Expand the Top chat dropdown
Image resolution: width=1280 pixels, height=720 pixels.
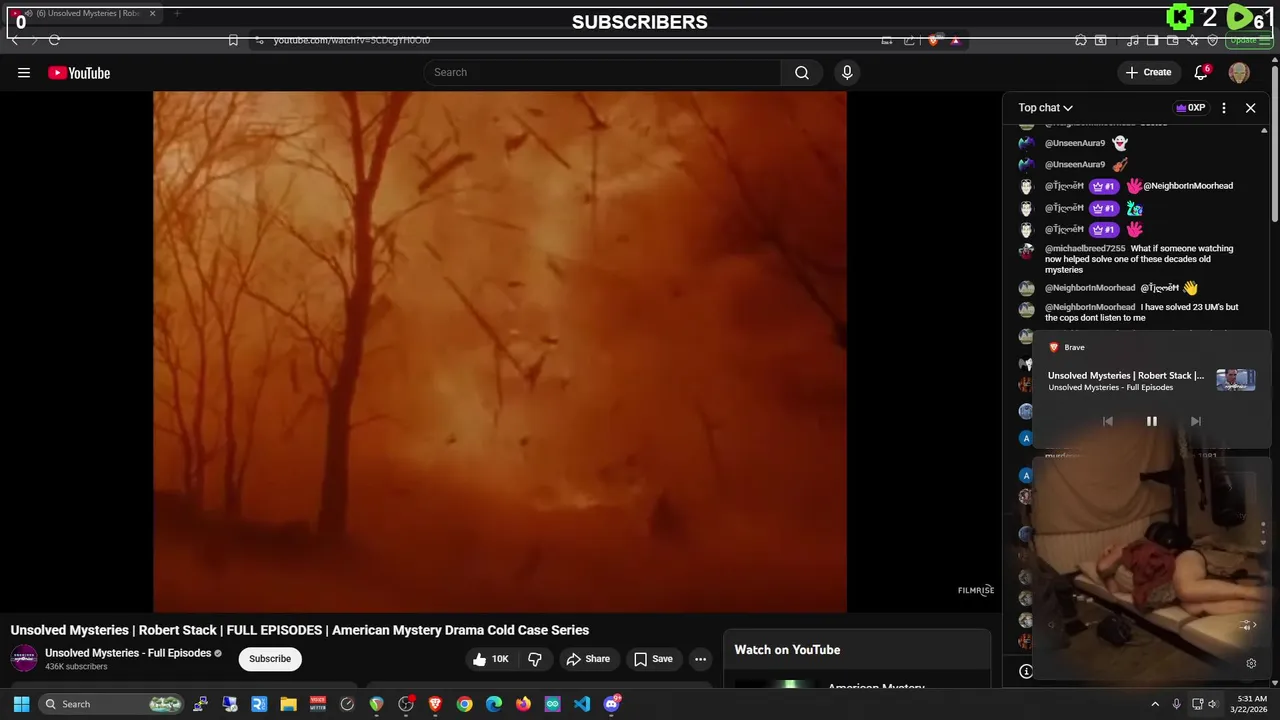[1045, 108]
